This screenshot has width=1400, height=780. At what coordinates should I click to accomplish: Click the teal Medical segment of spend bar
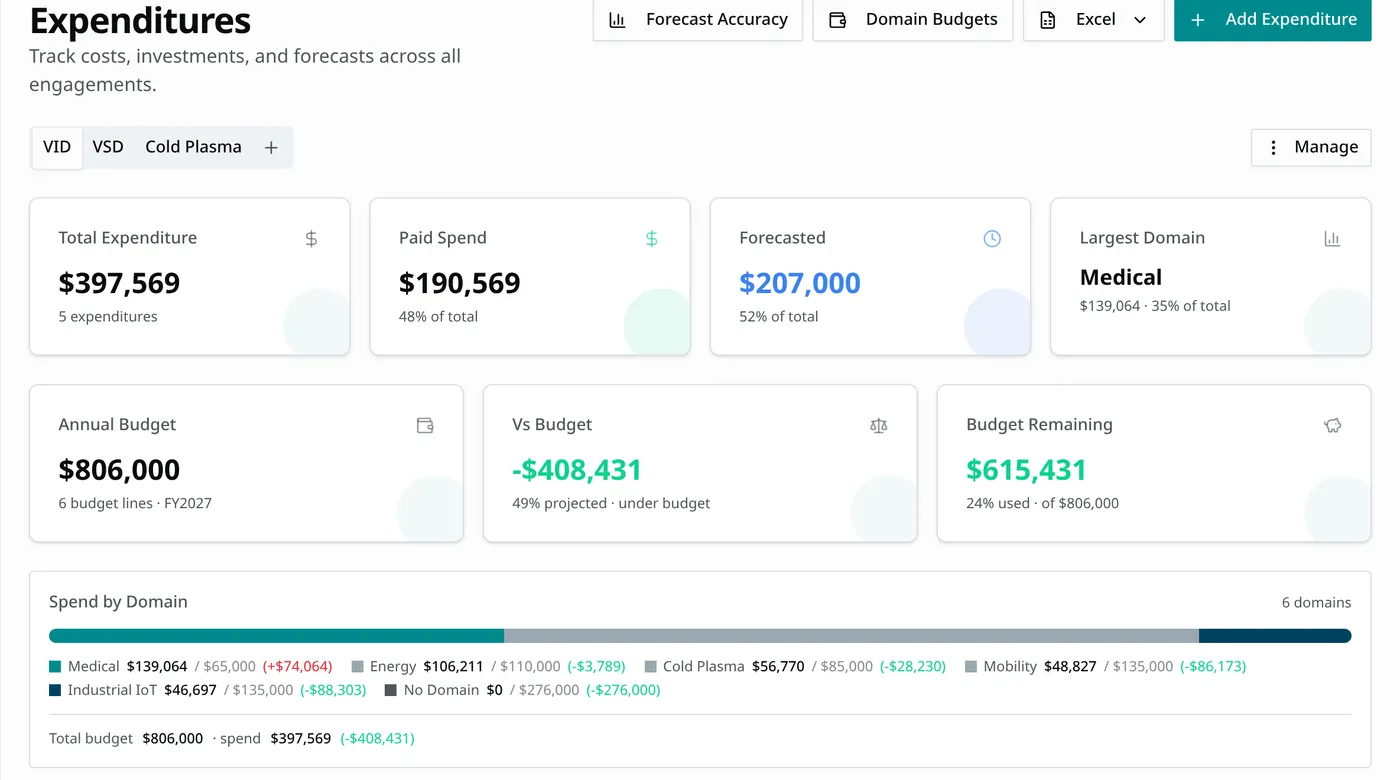276,636
